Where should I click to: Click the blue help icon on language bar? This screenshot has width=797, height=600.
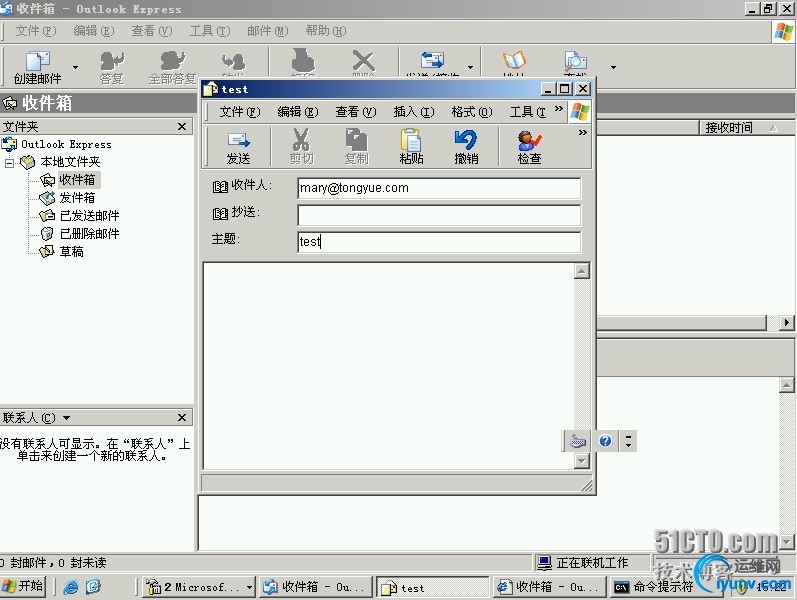pyautogui.click(x=605, y=441)
